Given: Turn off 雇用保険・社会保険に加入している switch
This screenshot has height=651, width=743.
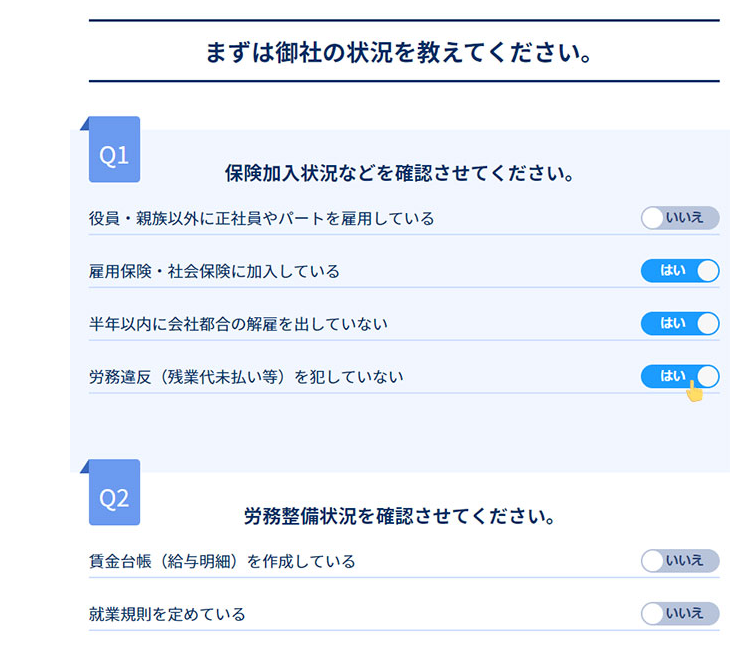Looking at the screenshot, I should point(680,271).
